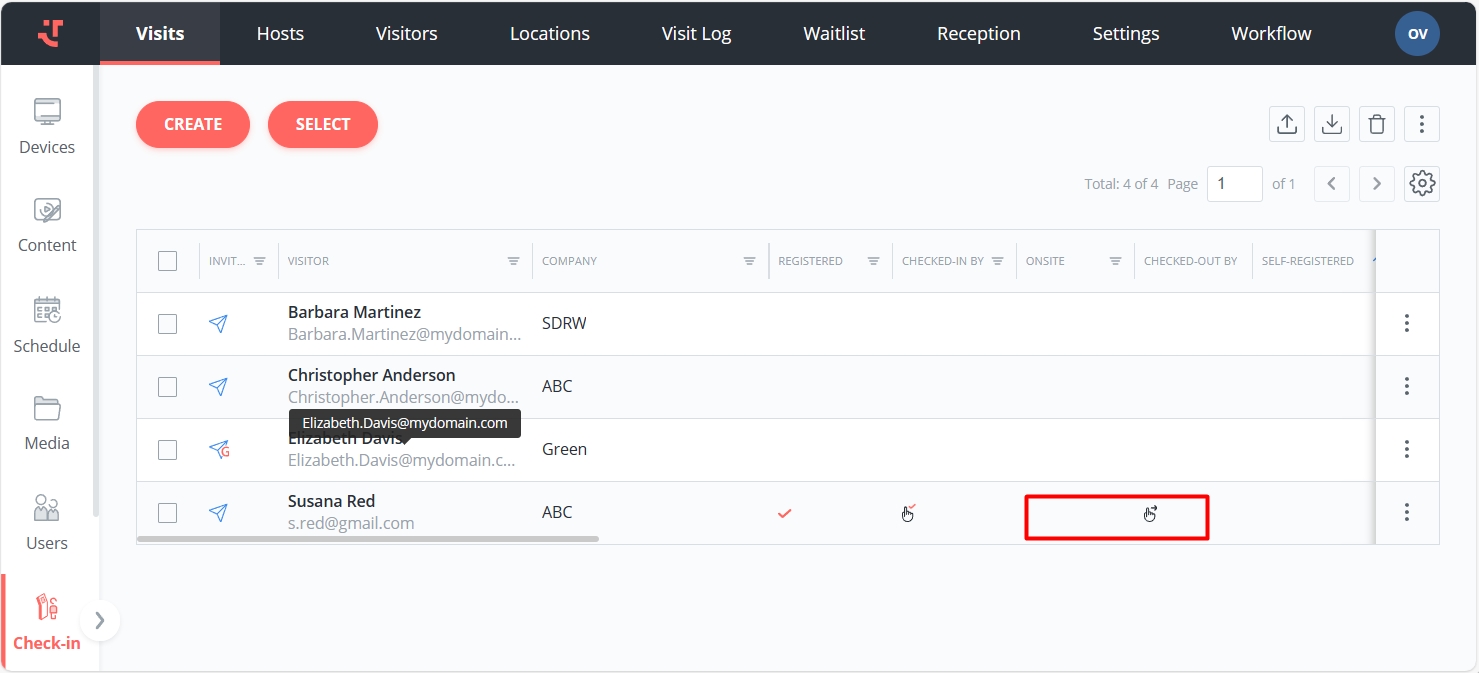Screen dimensions: 1479x673
Task: Open the table settings gear icon
Action: [x=1422, y=183]
